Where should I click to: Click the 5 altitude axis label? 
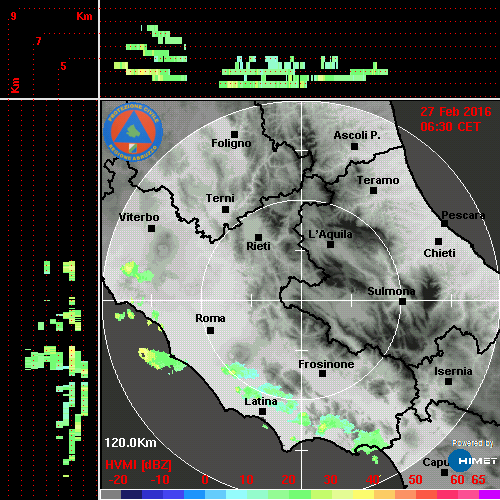[x=63, y=66]
